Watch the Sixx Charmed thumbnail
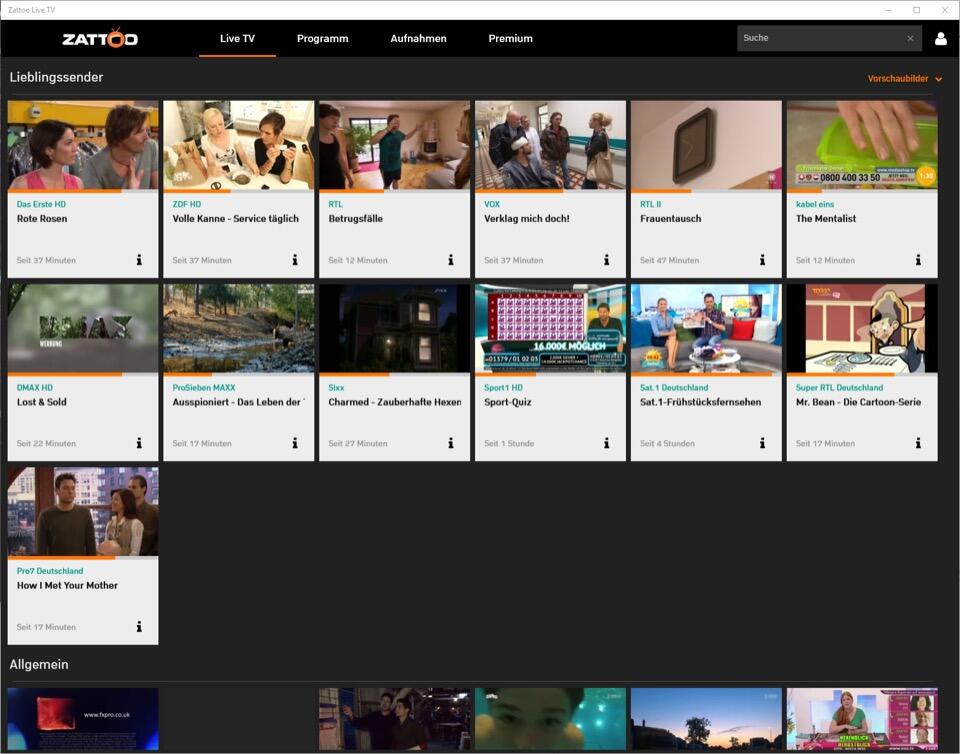Screen dimensions: 960x754 click(x=394, y=329)
